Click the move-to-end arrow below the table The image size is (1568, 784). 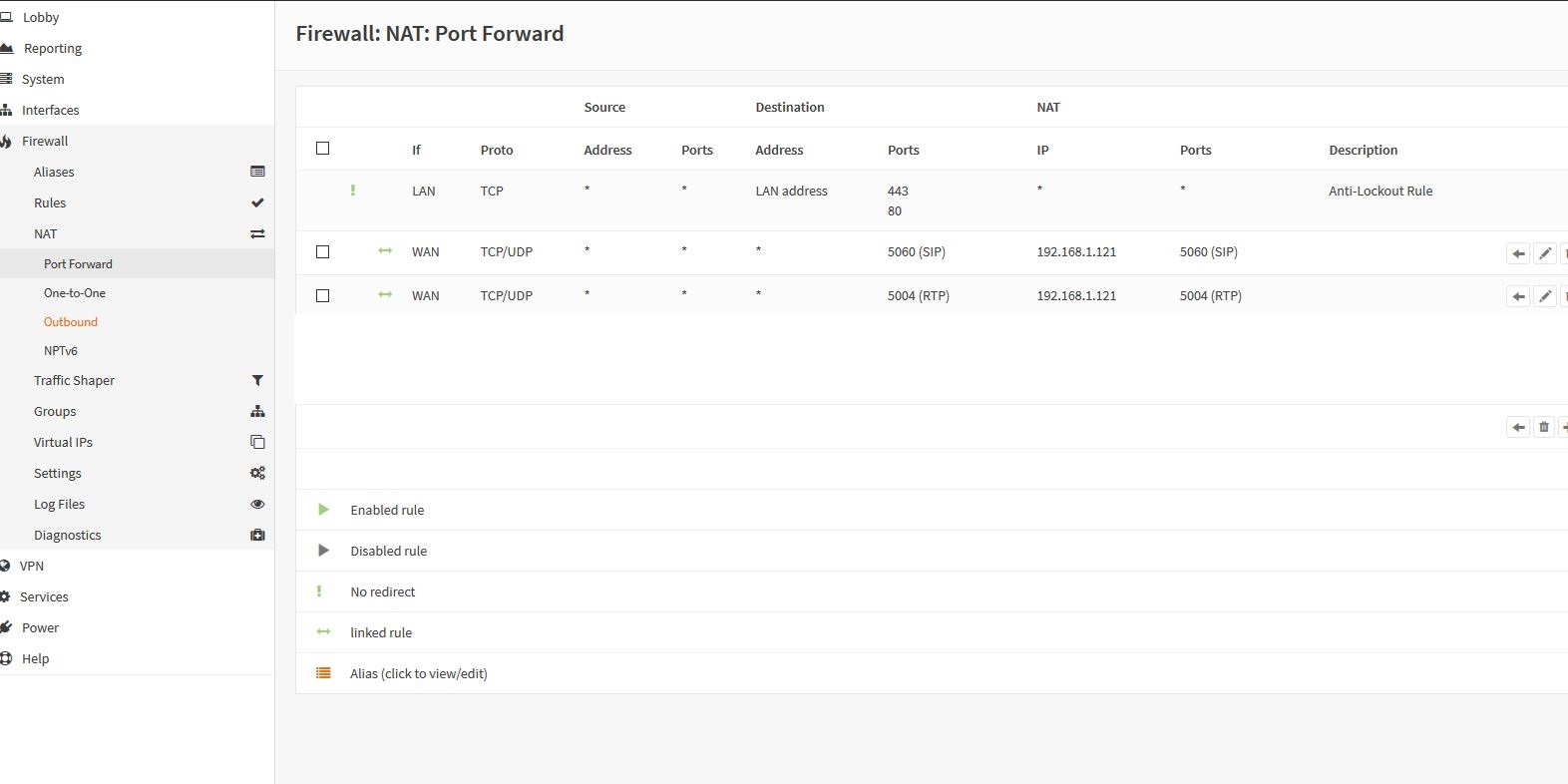(1518, 427)
